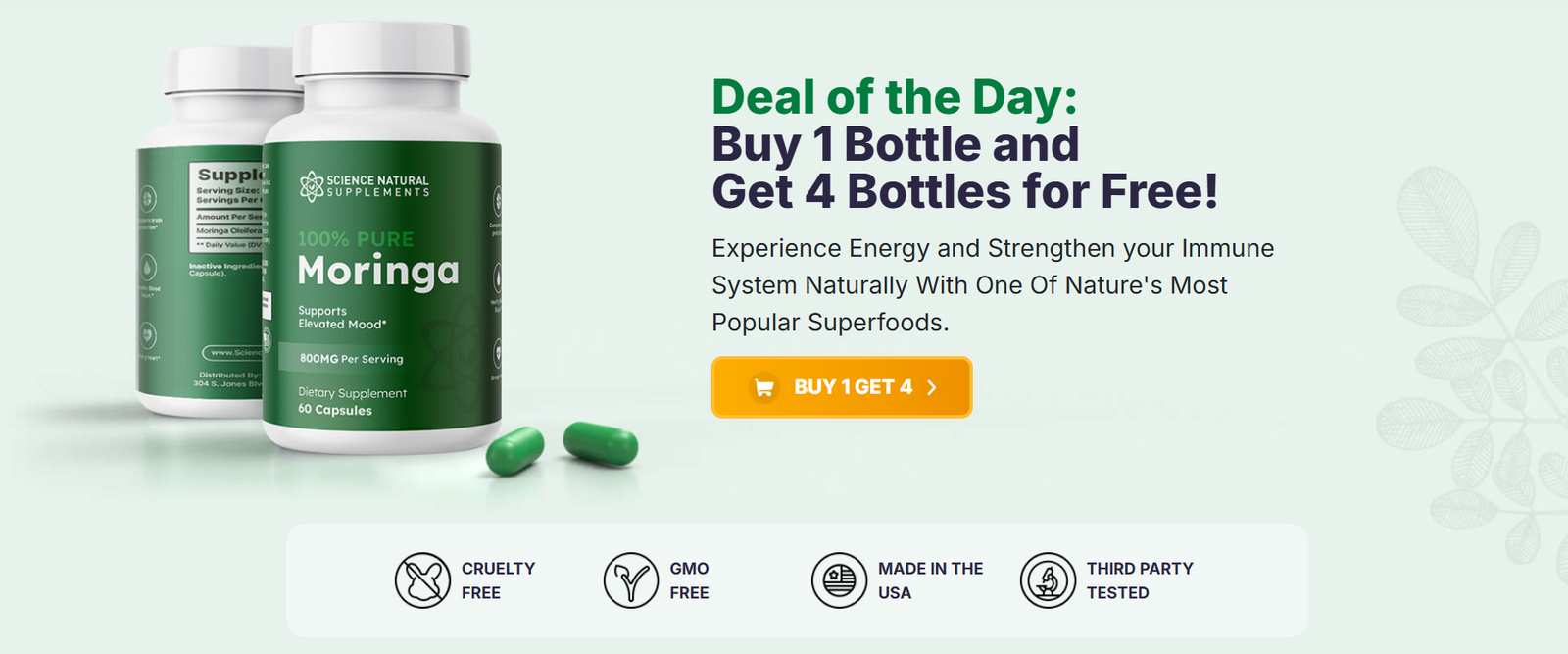Click the Science Natural Supplements logo on bottle

tap(365, 186)
